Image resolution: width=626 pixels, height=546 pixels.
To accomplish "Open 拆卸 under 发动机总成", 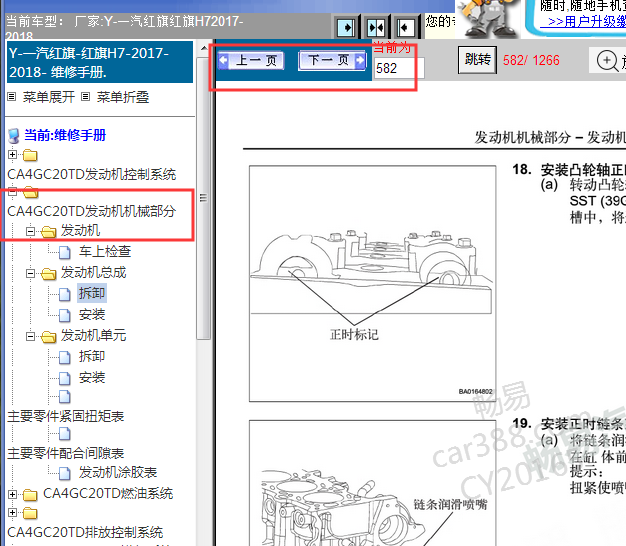I will [x=92, y=293].
